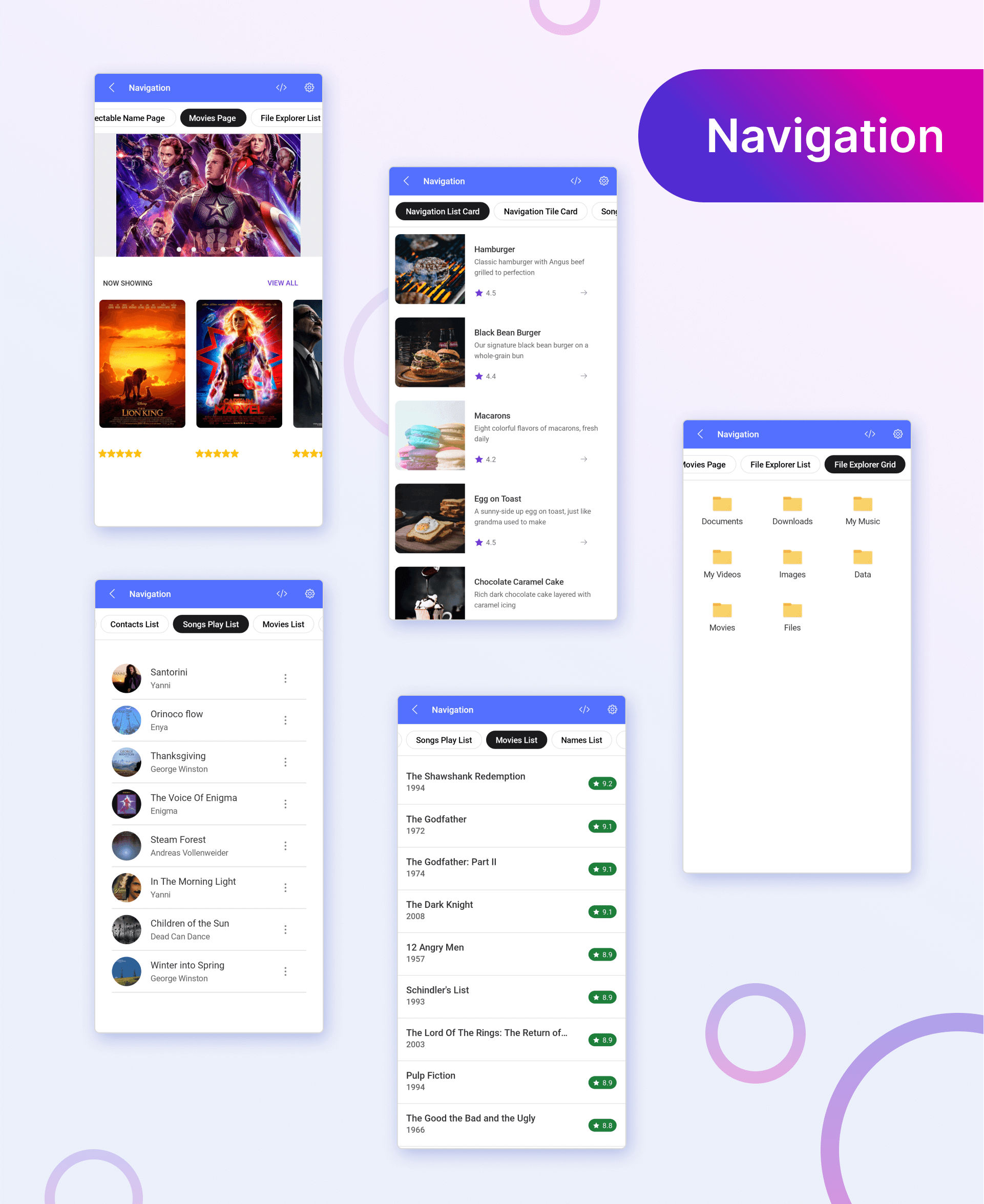
Task: Click the Downloads folder icon
Action: (x=791, y=504)
